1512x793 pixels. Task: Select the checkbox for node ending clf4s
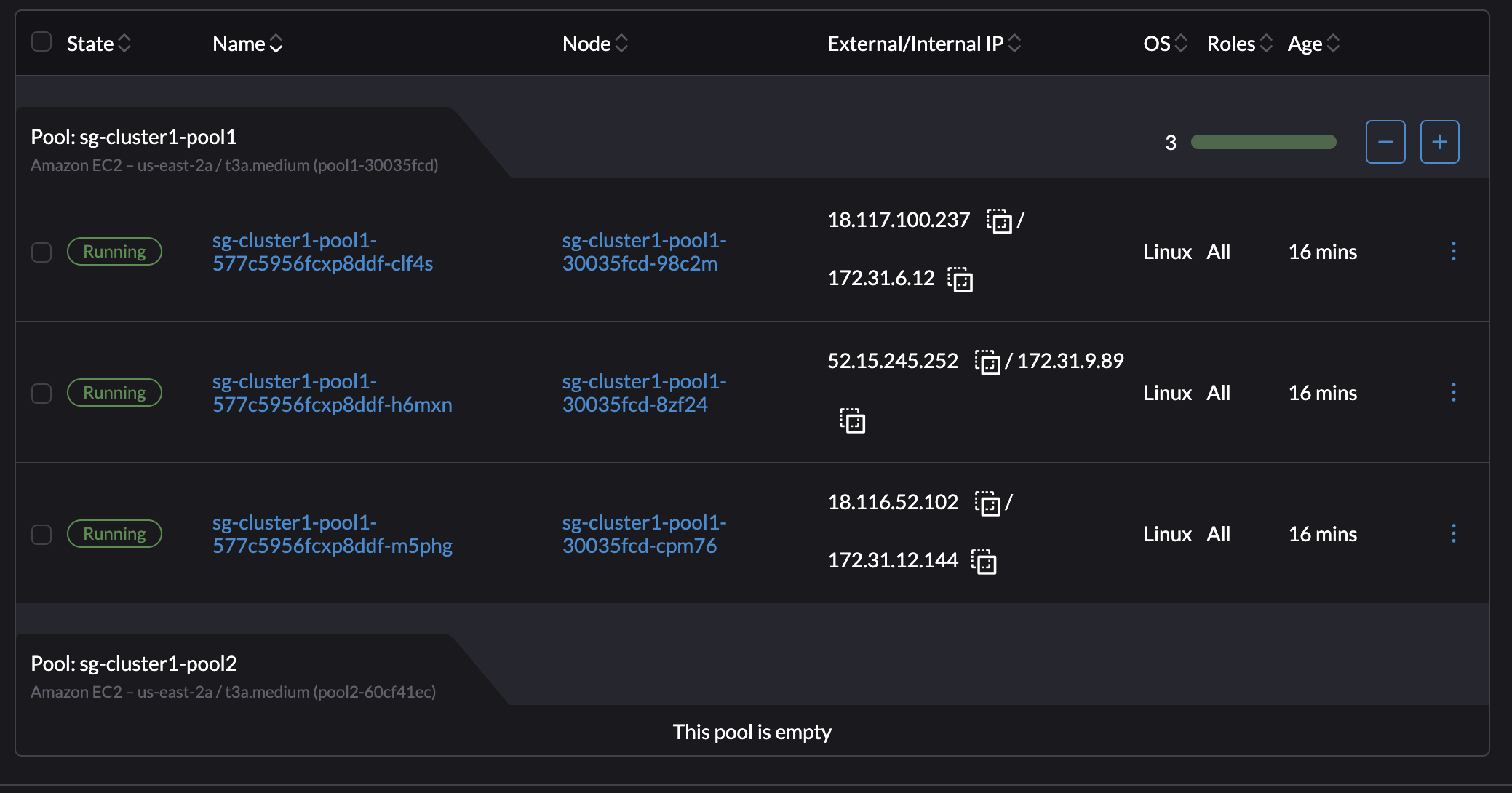pyautogui.click(x=41, y=252)
